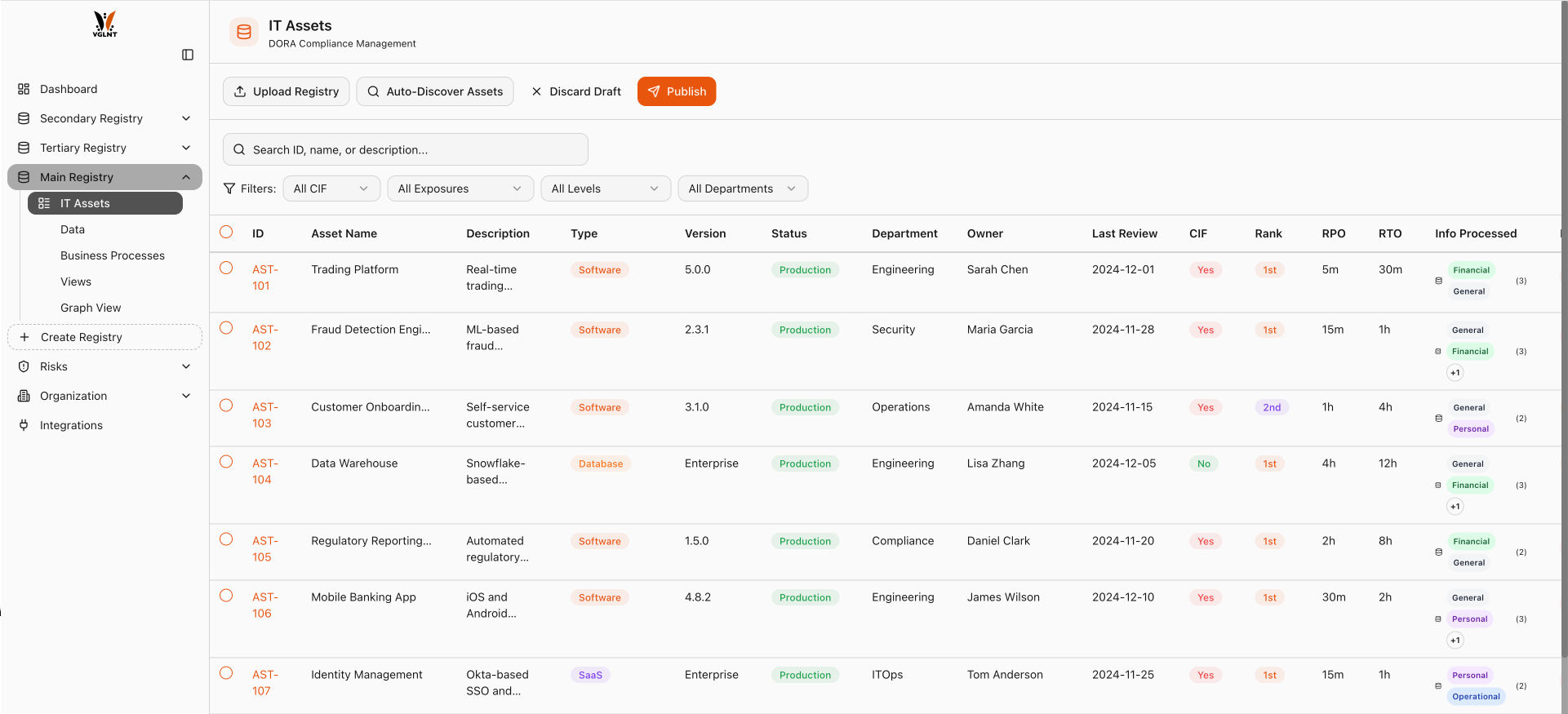This screenshot has height=714, width=1568.
Task: Click the Organization building icon
Action: tap(24, 396)
